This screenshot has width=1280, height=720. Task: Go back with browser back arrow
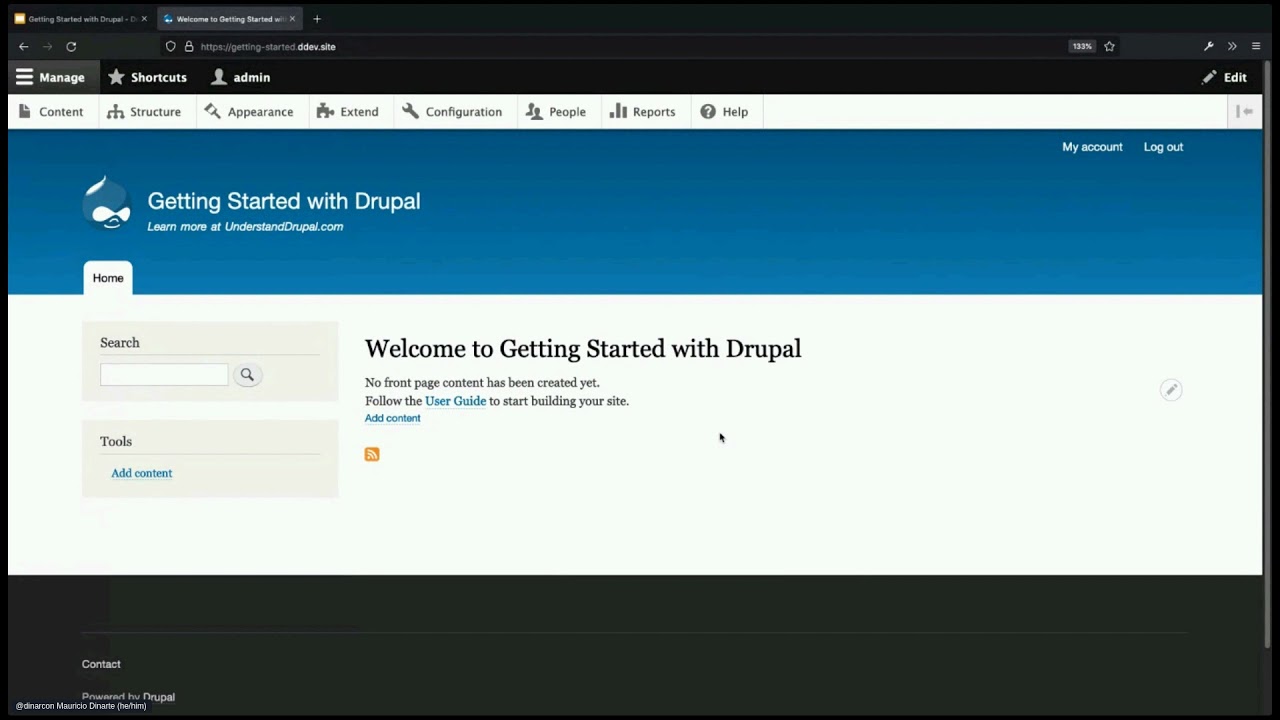click(x=24, y=46)
